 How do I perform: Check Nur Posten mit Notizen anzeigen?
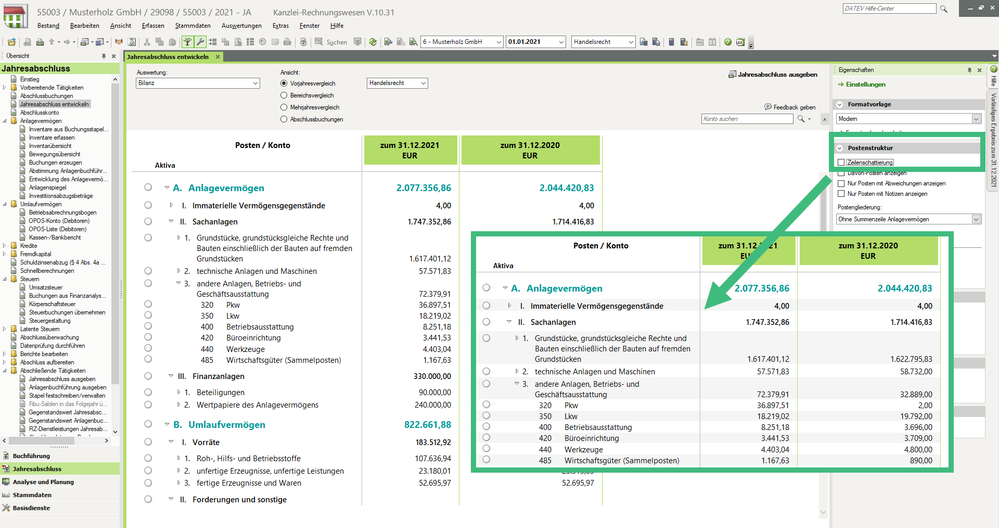point(841,194)
